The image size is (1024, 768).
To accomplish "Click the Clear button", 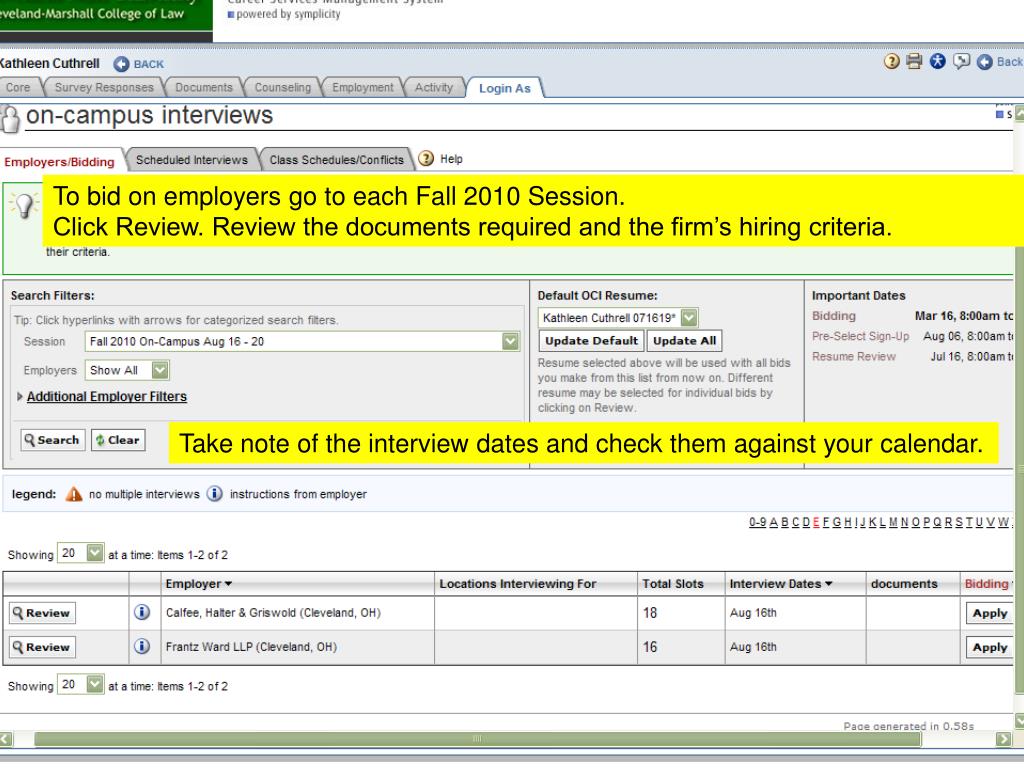I will coord(118,440).
